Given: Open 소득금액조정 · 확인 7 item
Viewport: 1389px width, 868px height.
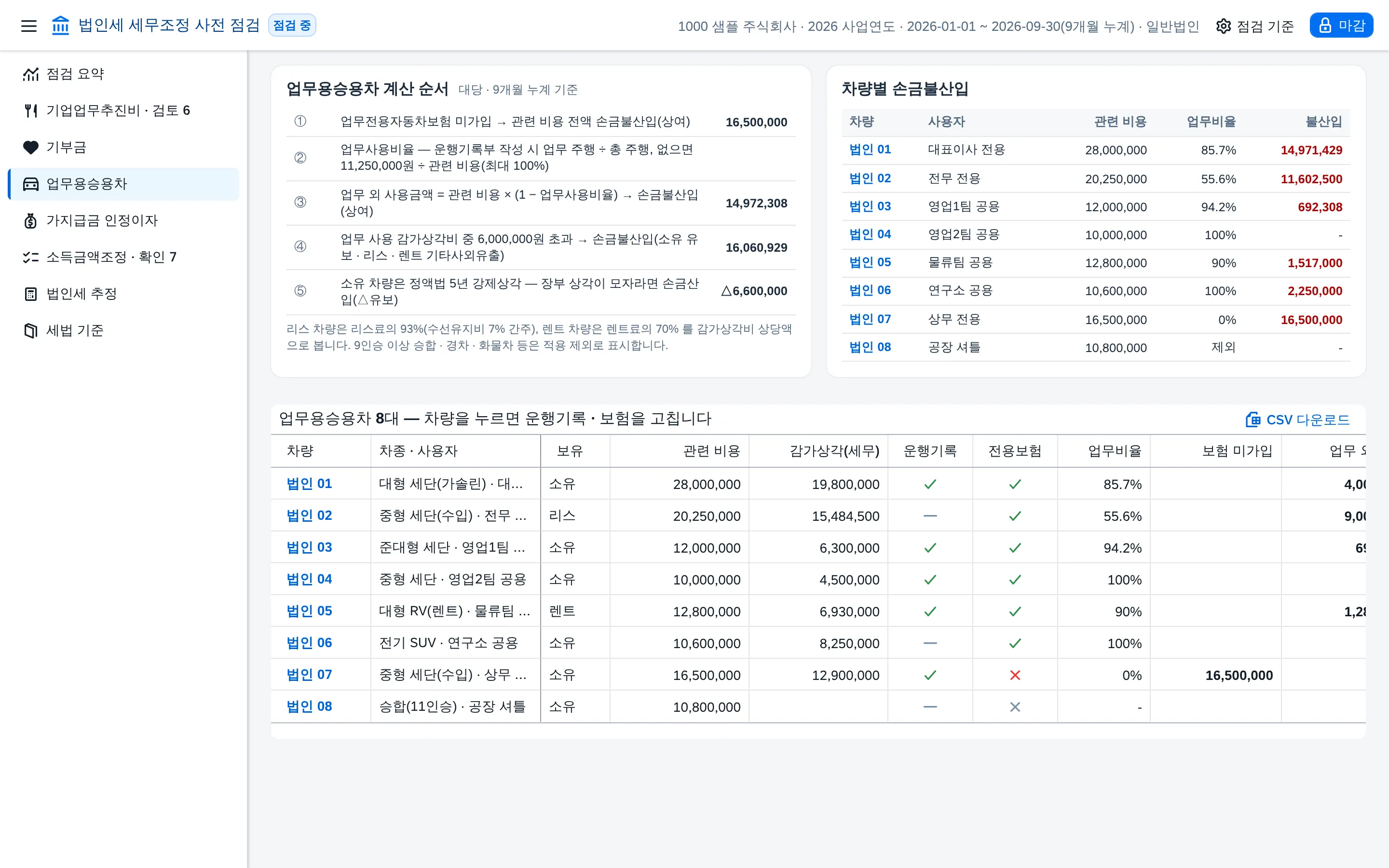Looking at the screenshot, I should coord(123,257).
